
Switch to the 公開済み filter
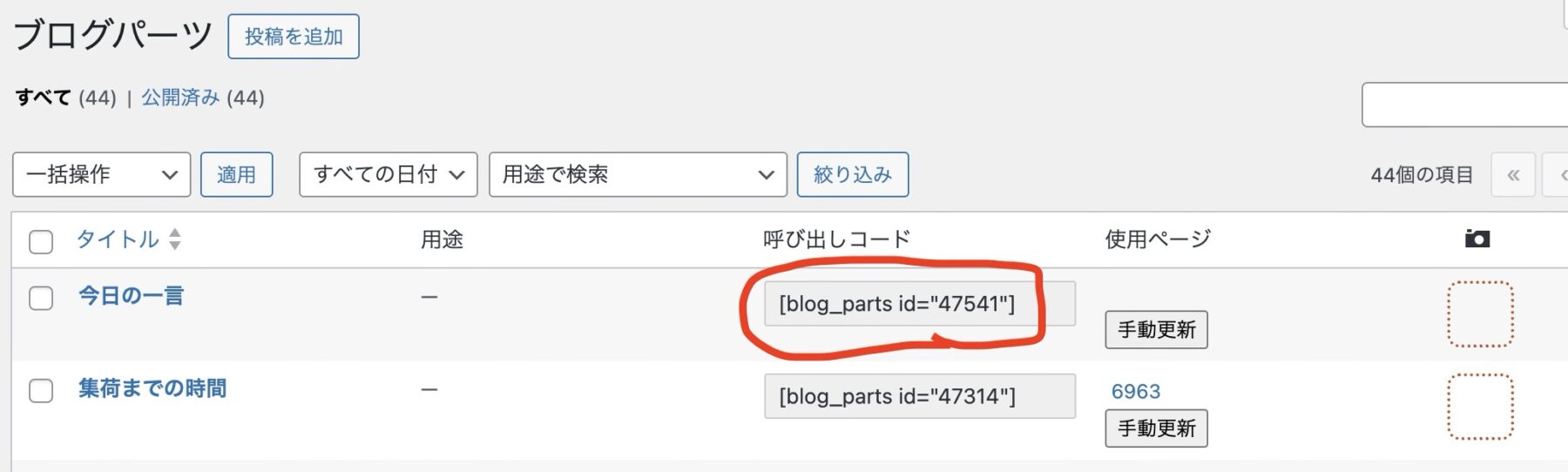180,98
